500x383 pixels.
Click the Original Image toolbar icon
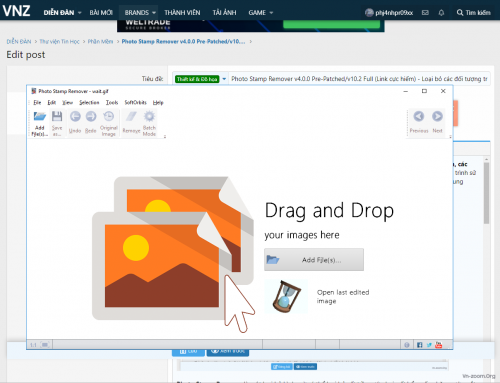pos(109,116)
